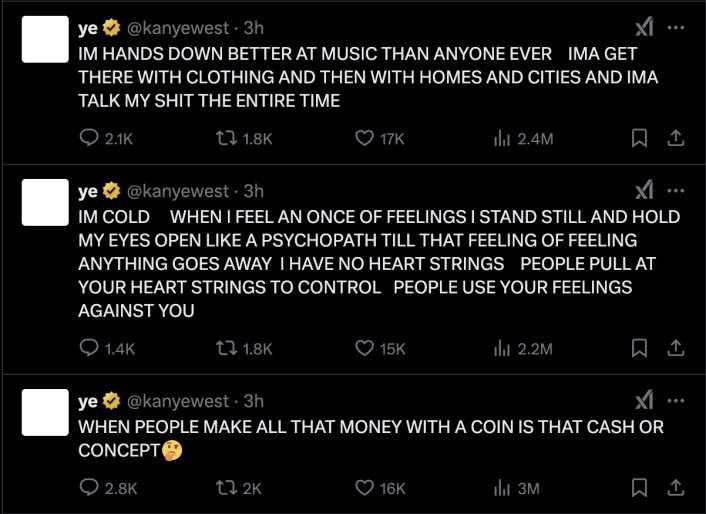Reply to the 'IM COLD' tweet

coord(88,348)
